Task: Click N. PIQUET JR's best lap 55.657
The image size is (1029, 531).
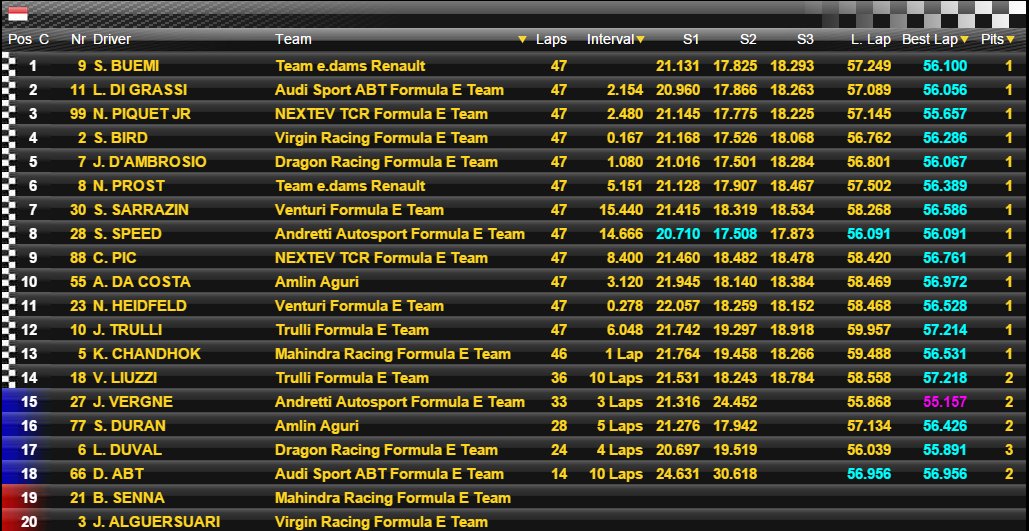Action: click(945, 114)
